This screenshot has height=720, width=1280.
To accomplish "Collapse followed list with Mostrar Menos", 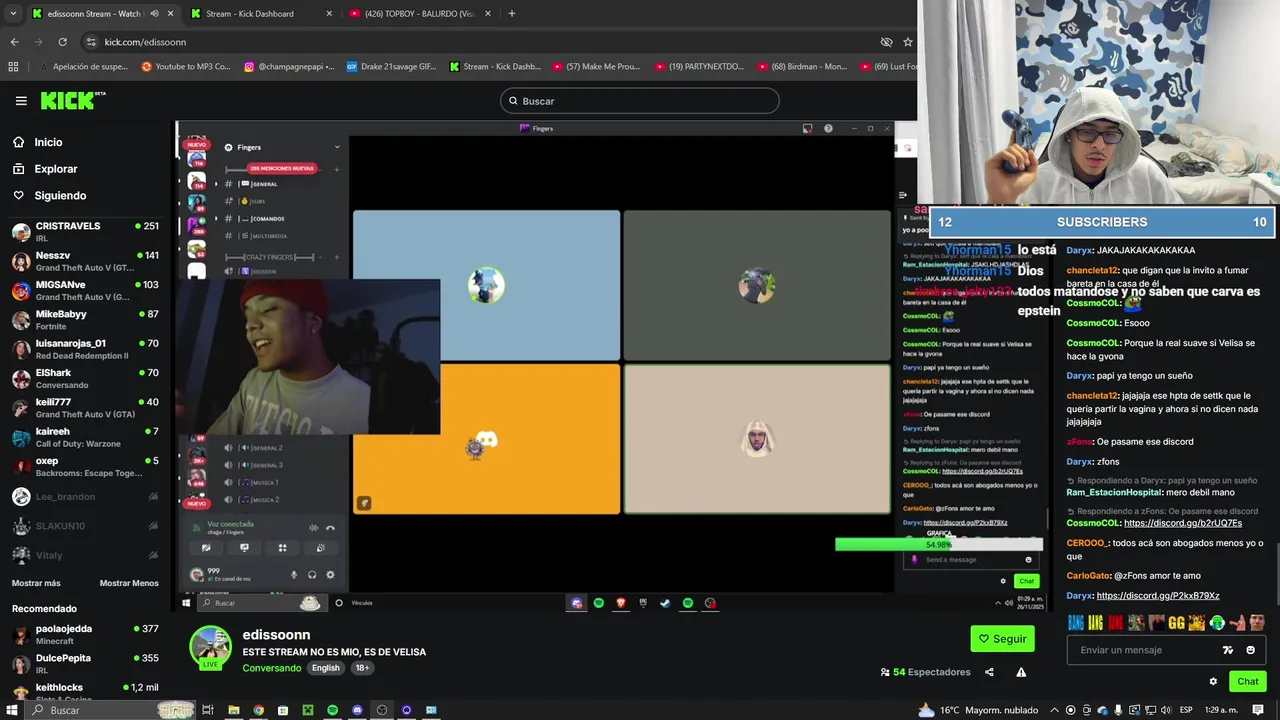I will tap(129, 583).
